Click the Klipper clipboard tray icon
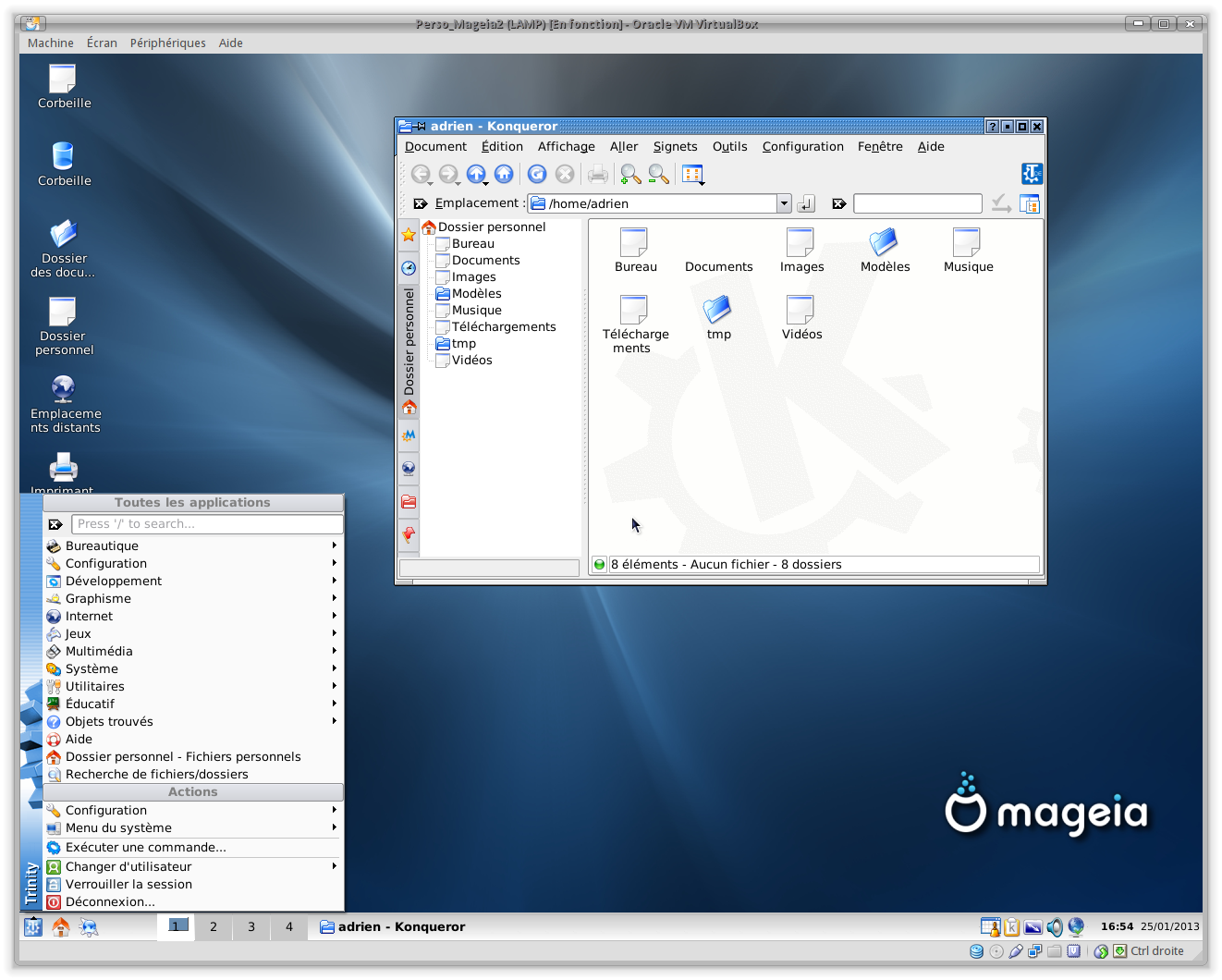Image resolution: width=1222 pixels, height=980 pixels. [1012, 927]
